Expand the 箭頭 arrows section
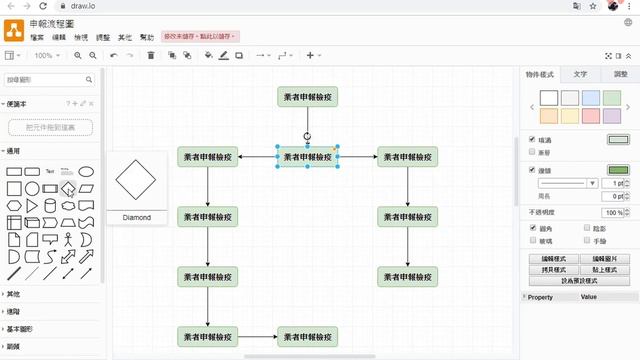 click(x=12, y=347)
